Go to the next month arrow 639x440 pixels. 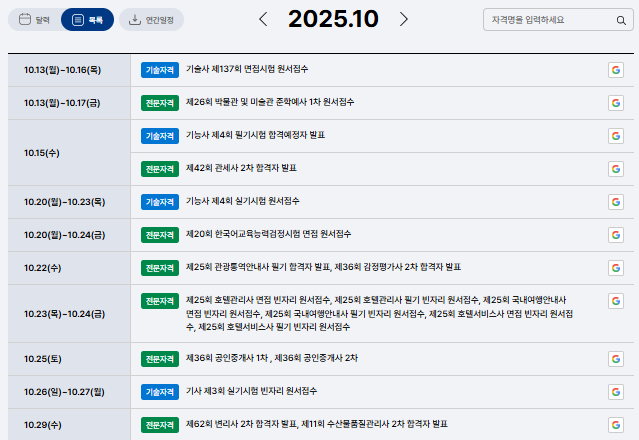pyautogui.click(x=403, y=19)
